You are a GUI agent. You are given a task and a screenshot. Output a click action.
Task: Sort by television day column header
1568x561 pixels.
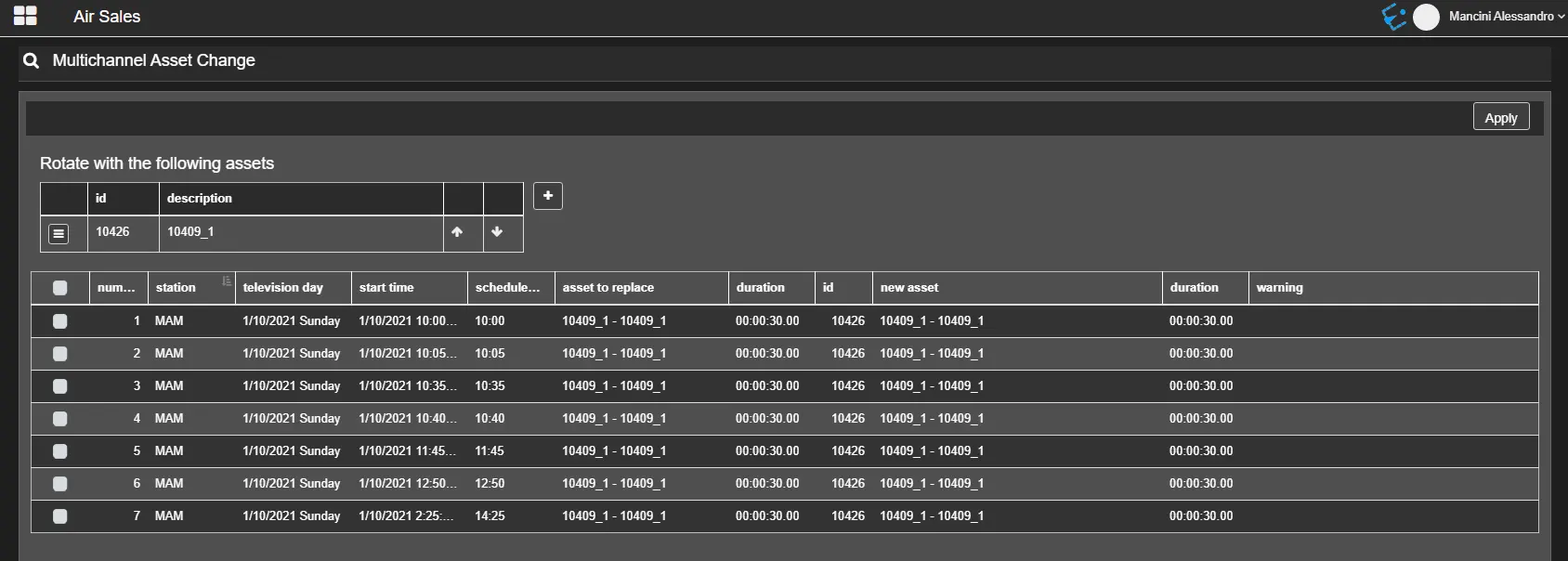tap(283, 288)
